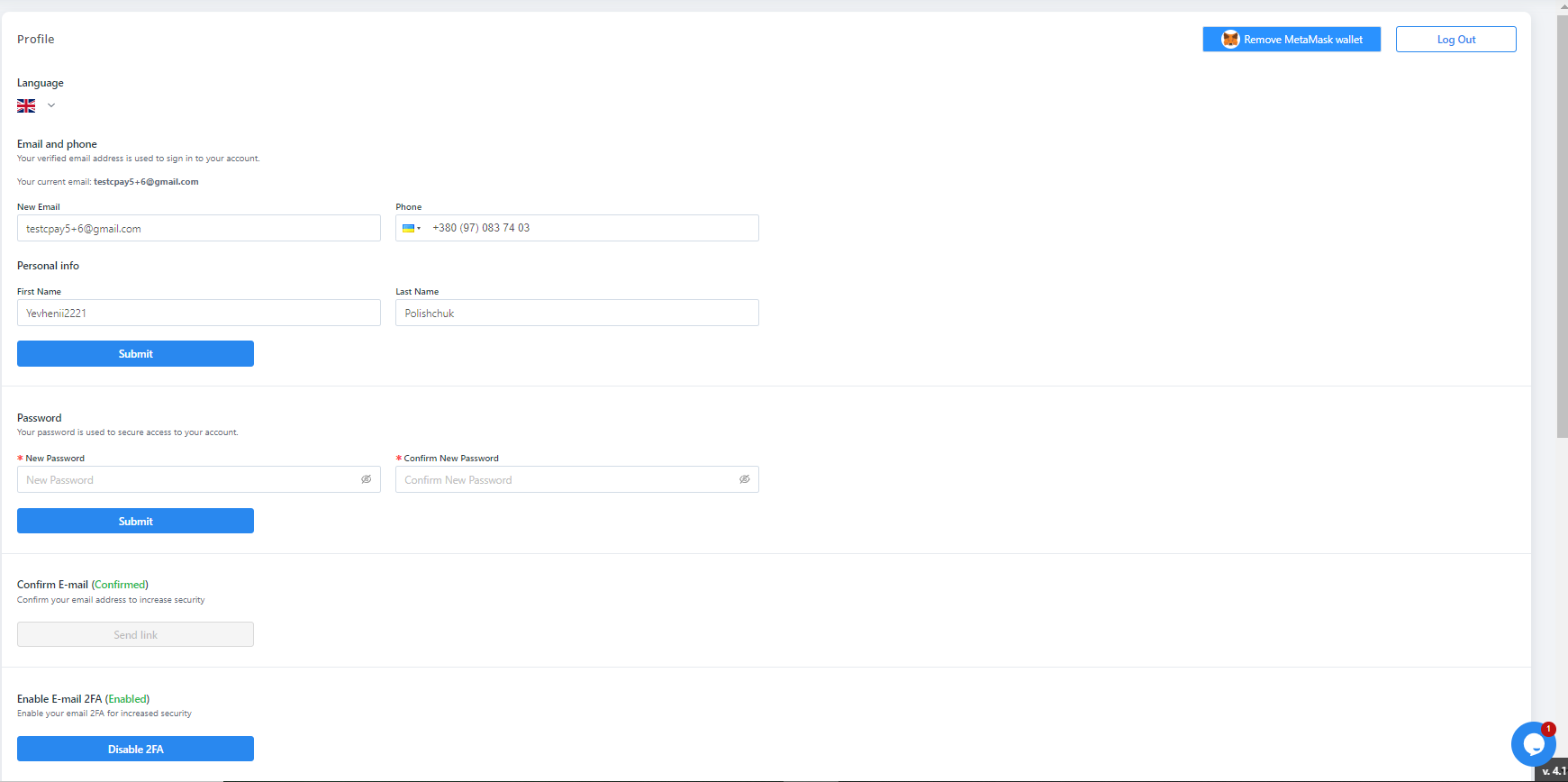The width and height of the screenshot is (1568, 782).
Task: Click the UK flag language icon
Action: pyautogui.click(x=26, y=105)
